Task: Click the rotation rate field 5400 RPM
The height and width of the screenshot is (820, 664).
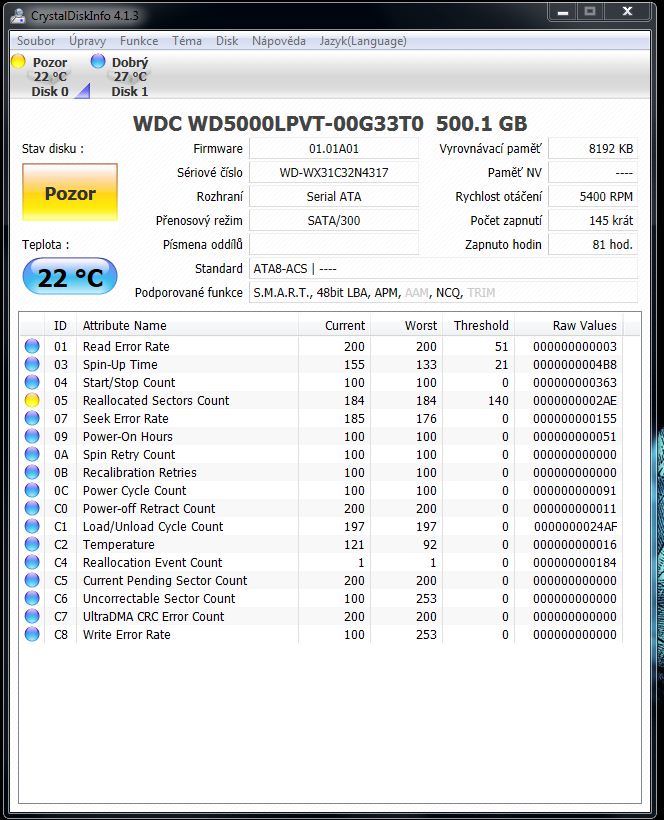Action: [x=593, y=197]
